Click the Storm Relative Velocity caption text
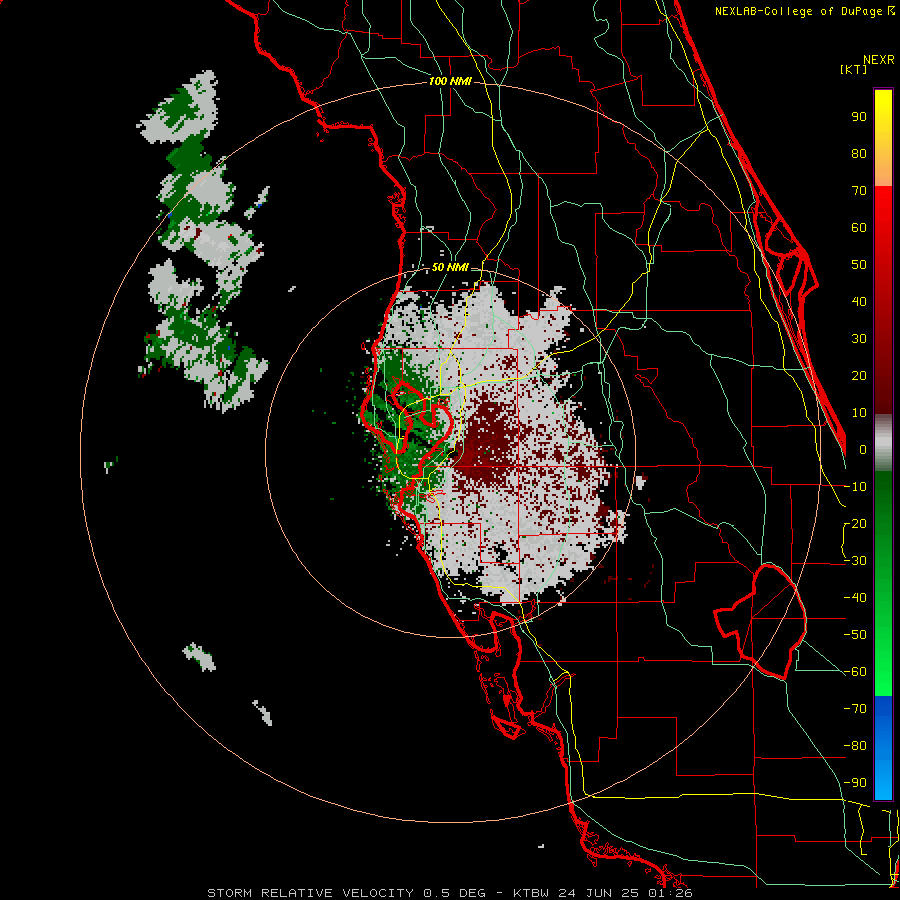 pos(449,893)
